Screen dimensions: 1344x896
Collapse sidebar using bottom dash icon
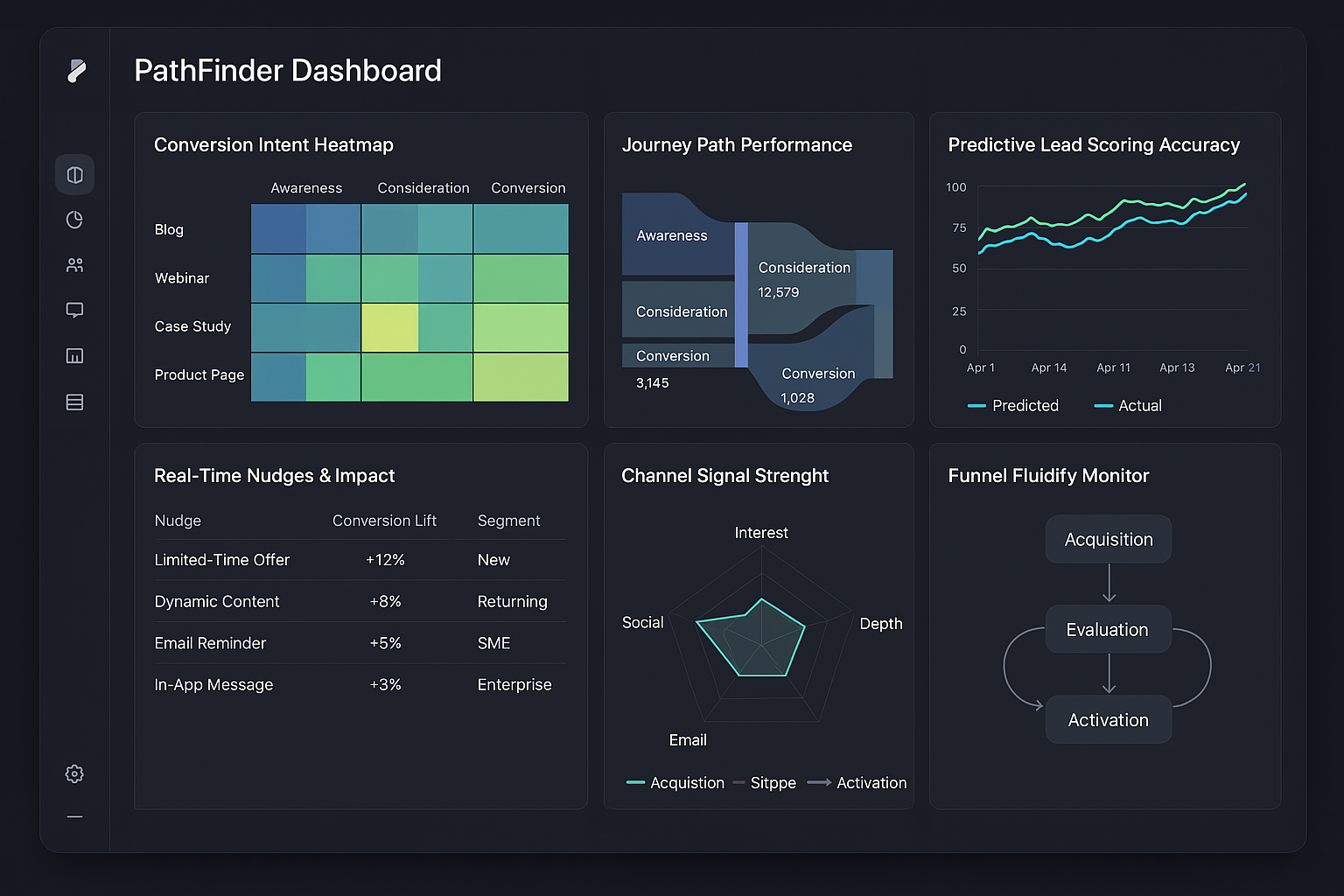[x=75, y=816]
